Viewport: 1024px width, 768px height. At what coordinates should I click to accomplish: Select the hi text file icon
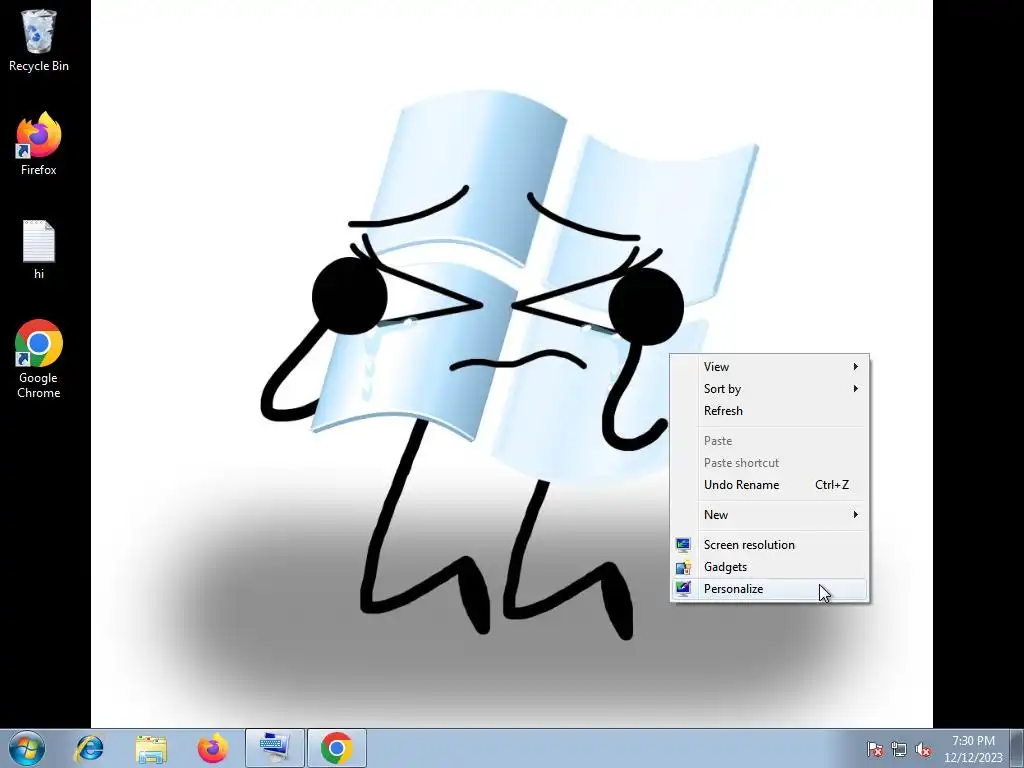coord(39,249)
